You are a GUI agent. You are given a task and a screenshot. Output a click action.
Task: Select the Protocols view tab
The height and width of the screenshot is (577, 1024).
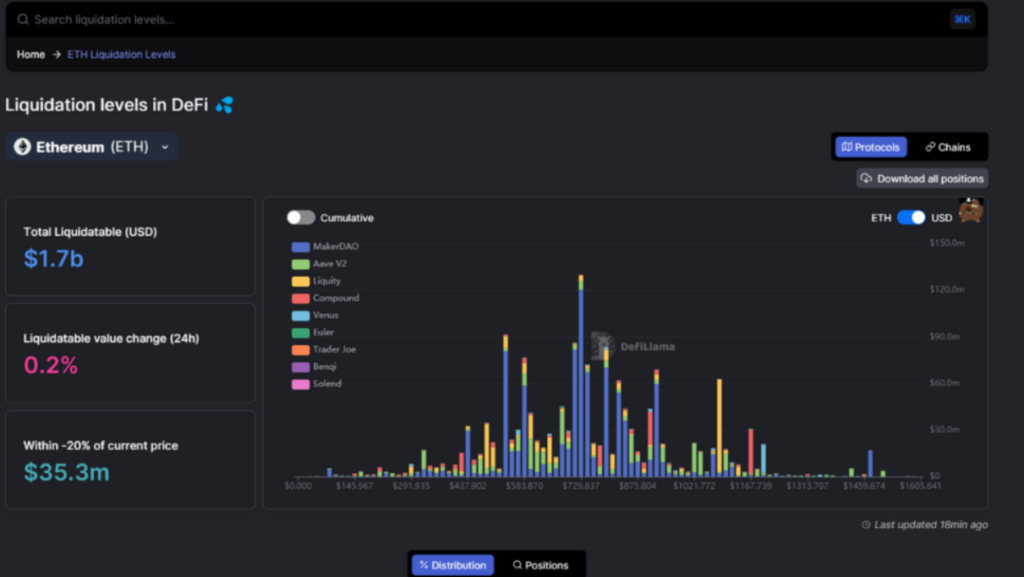click(871, 147)
